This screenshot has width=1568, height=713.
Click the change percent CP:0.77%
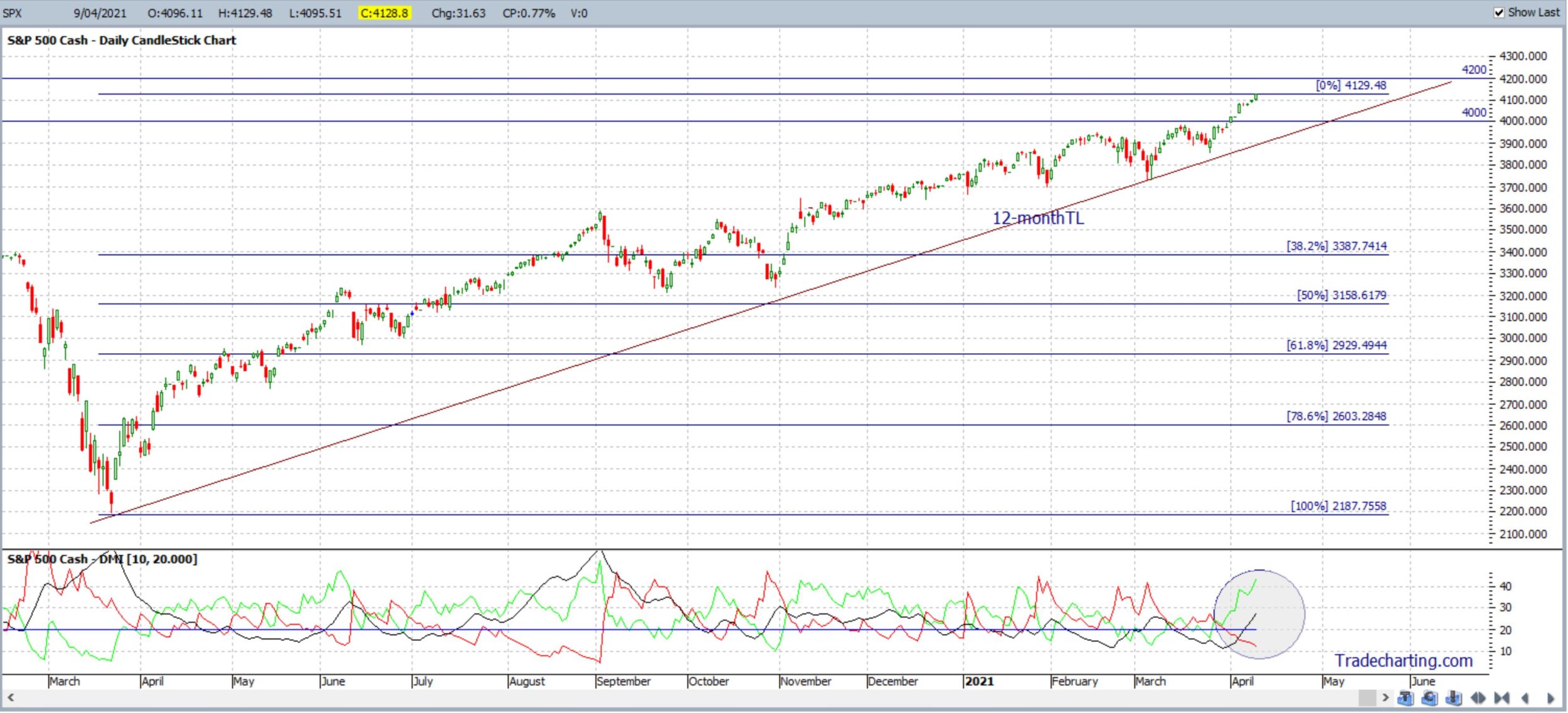pos(529,13)
